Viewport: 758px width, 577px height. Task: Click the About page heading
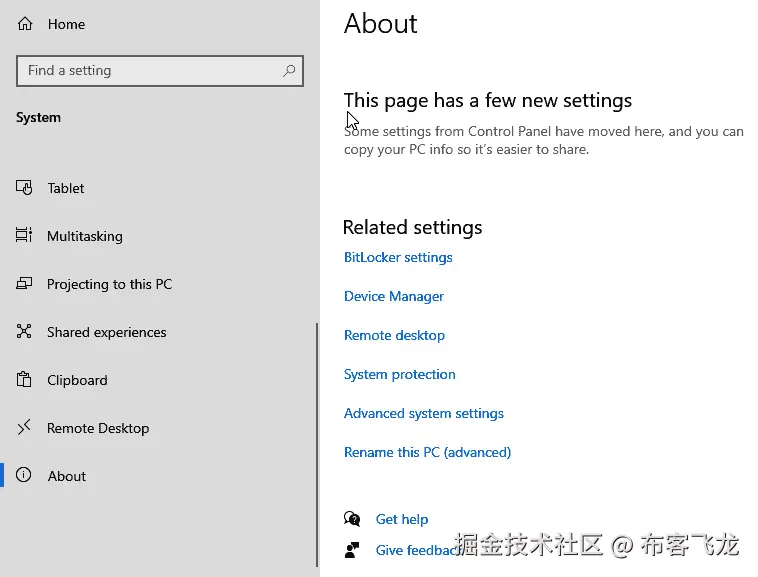tap(380, 23)
